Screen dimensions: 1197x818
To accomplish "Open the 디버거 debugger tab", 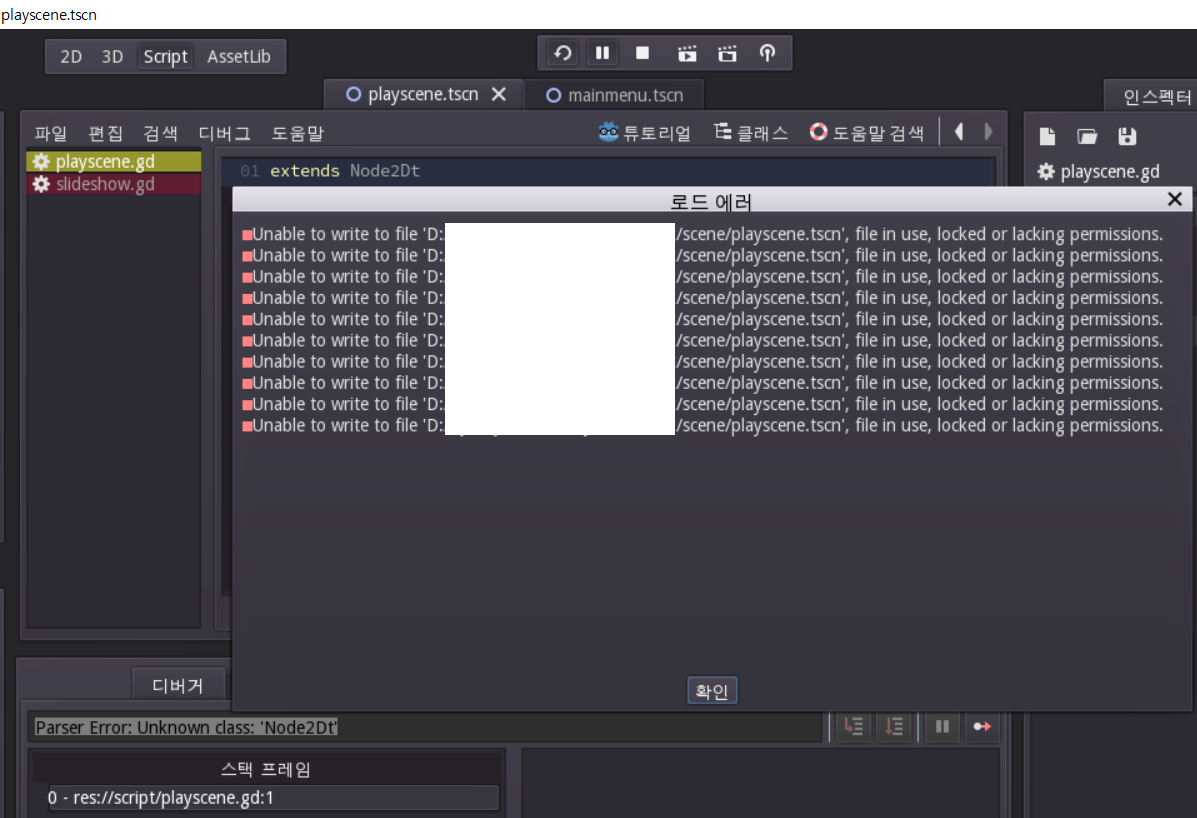I will pyautogui.click(x=178, y=685).
